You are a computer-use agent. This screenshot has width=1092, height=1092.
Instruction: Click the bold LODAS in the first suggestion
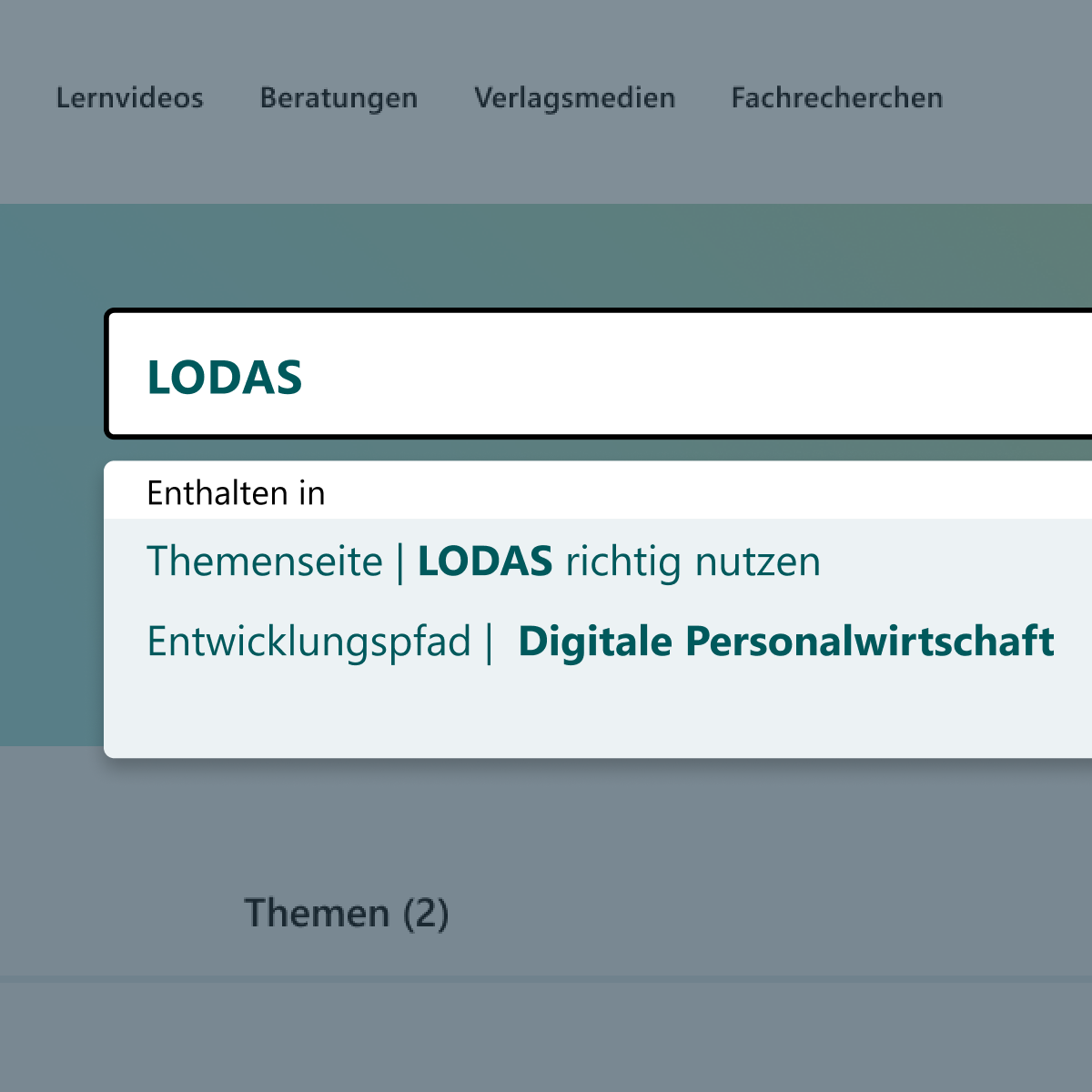tap(484, 561)
